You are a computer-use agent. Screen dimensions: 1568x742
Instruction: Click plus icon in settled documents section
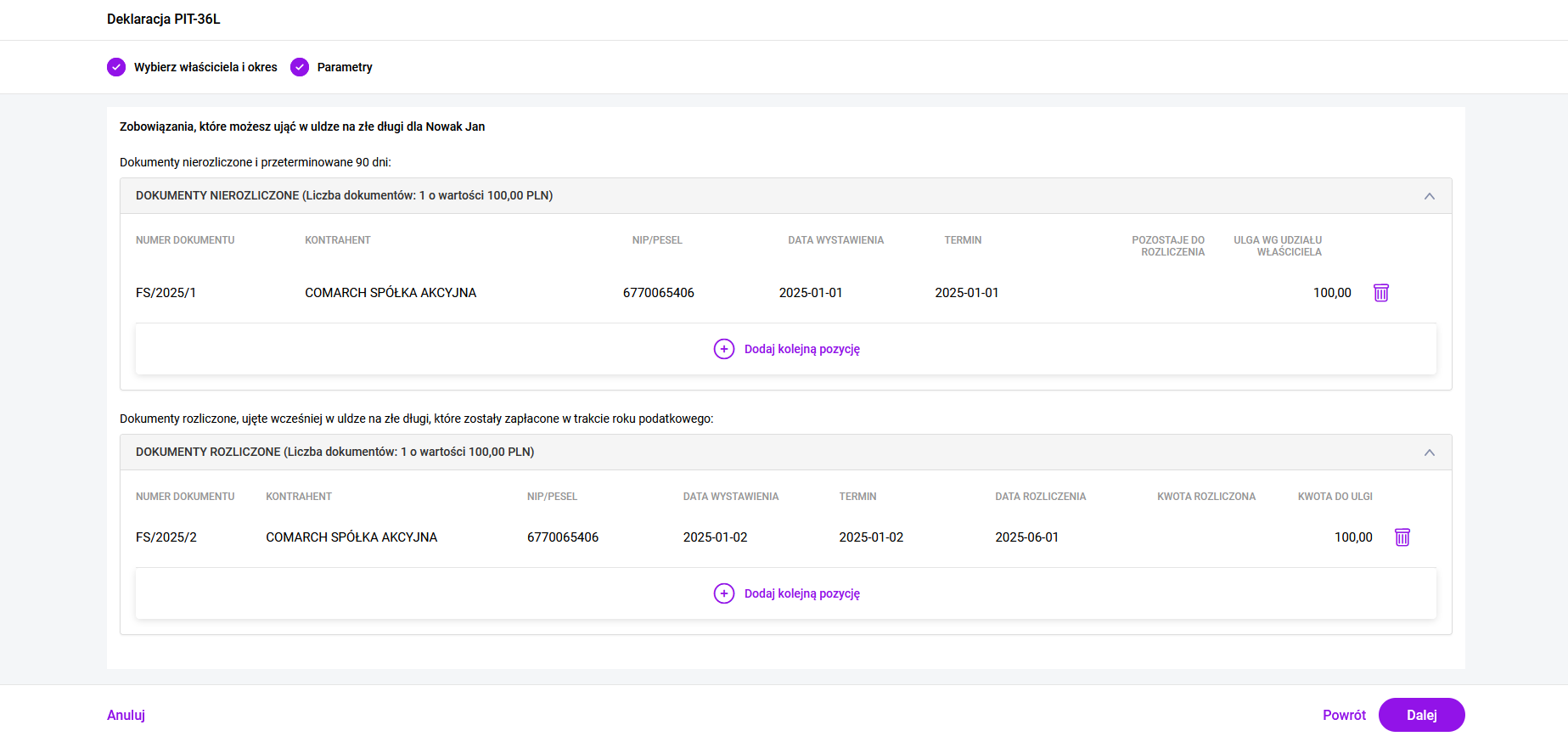point(723,593)
